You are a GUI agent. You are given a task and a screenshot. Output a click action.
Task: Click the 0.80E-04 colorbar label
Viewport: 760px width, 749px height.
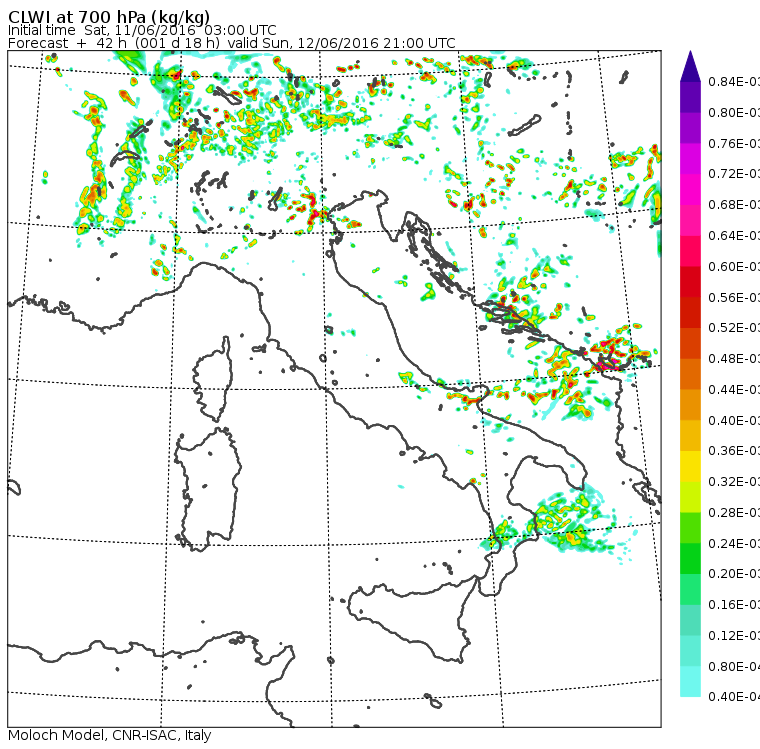[x=734, y=667]
